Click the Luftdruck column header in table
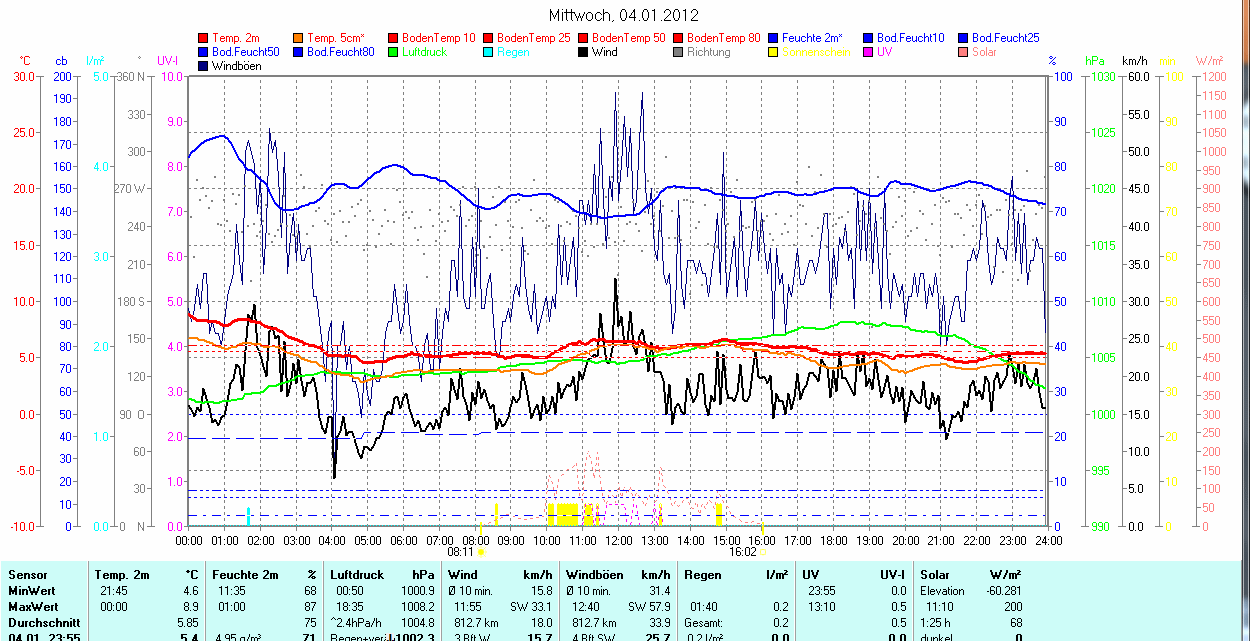The height and width of the screenshot is (641, 1250). click(x=356, y=575)
